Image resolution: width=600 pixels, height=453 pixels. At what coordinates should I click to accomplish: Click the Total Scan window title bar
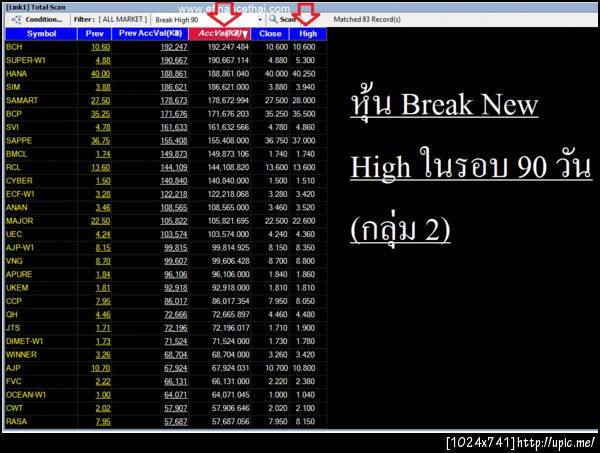tap(300, 7)
